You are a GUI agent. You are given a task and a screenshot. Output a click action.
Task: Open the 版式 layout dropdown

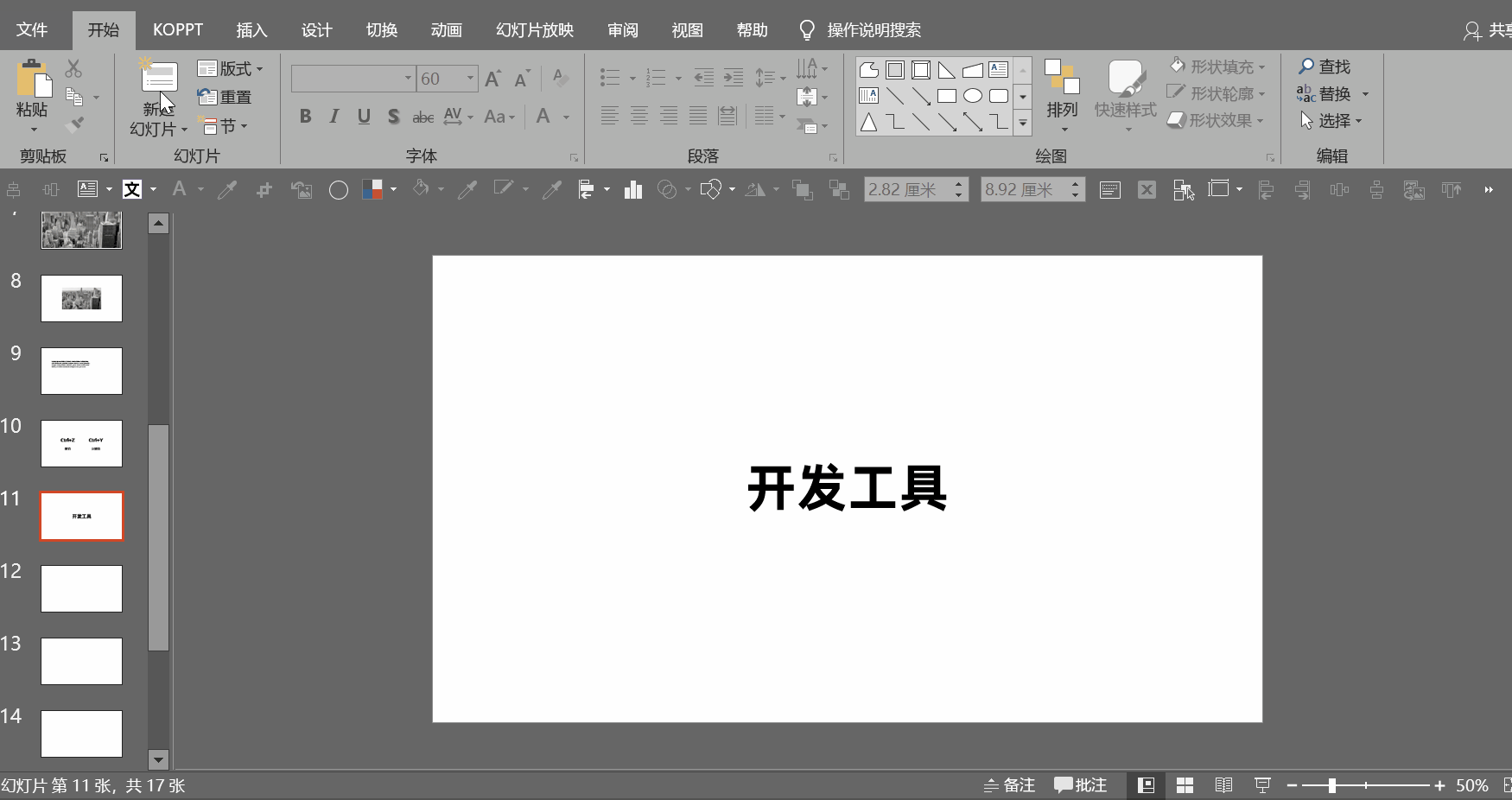point(230,68)
